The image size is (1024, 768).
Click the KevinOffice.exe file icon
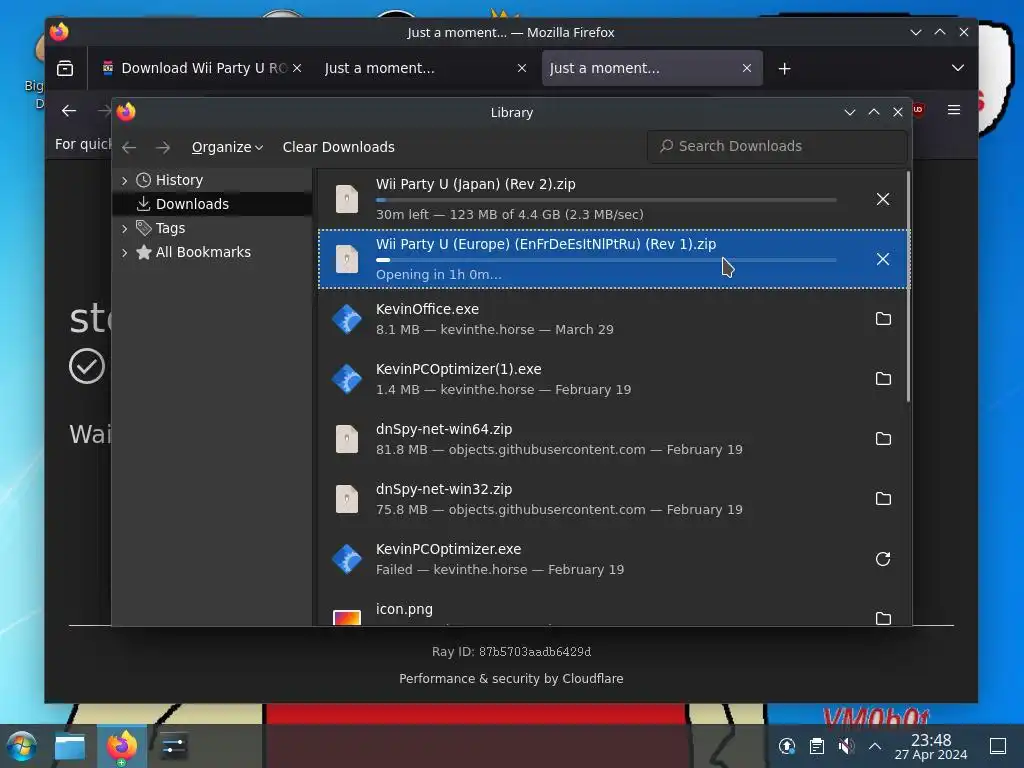(347, 319)
